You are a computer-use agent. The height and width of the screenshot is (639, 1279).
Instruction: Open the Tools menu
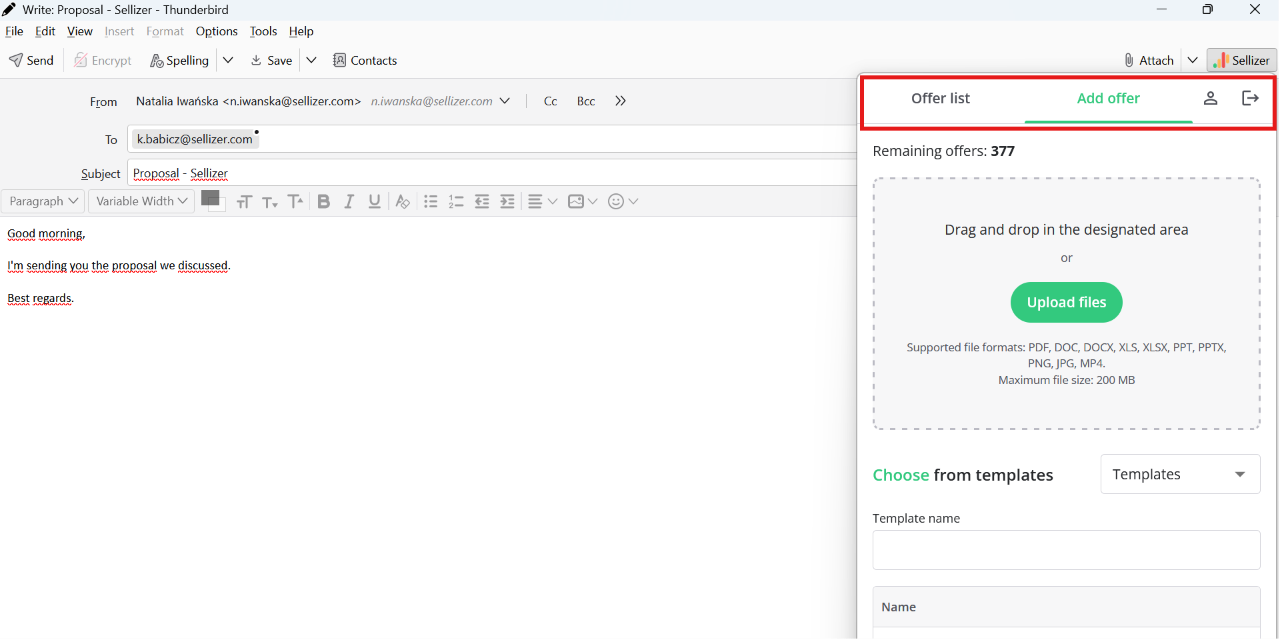[263, 31]
